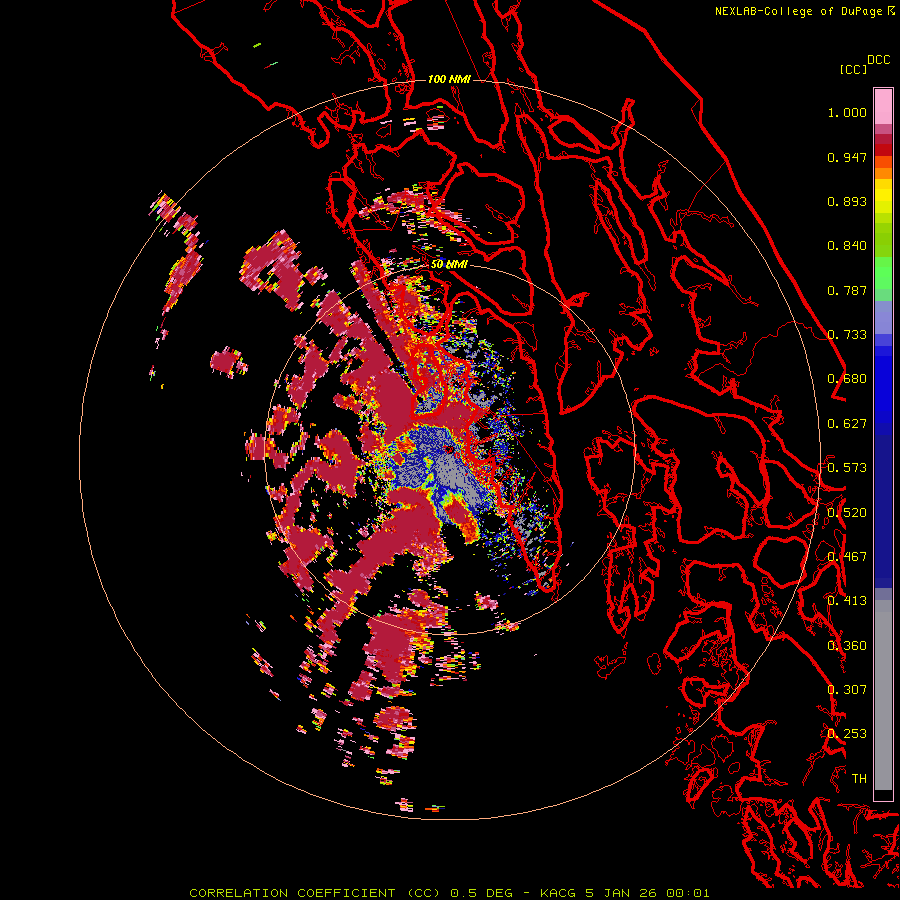The width and height of the screenshot is (900, 900).
Task: Select the 0.733 scale value
Action: pyautogui.click(x=847, y=335)
